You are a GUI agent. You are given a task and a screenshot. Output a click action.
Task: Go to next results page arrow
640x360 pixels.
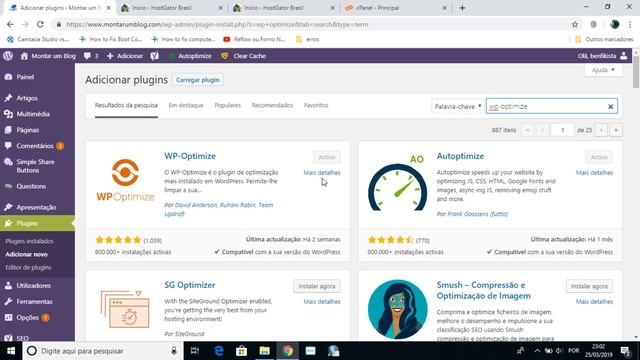(x=601, y=130)
